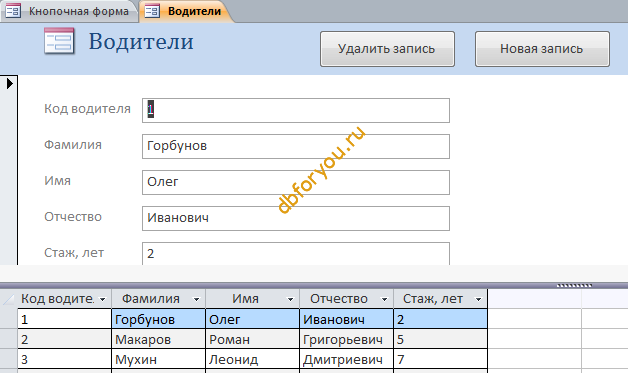The width and height of the screenshot is (628, 373).
Task: Click the split-form divider grip handle
Action: coord(574,286)
